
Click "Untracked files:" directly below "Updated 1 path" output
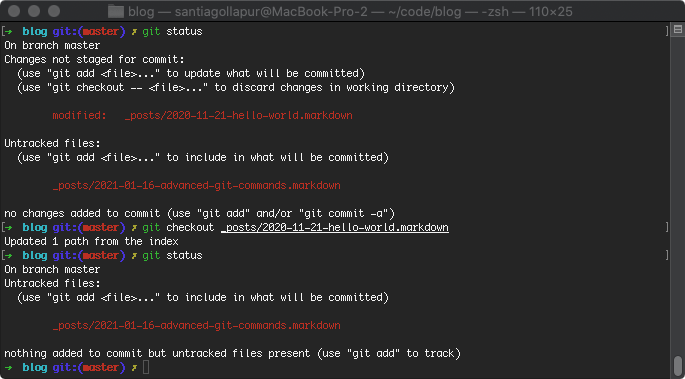click(x=52, y=283)
